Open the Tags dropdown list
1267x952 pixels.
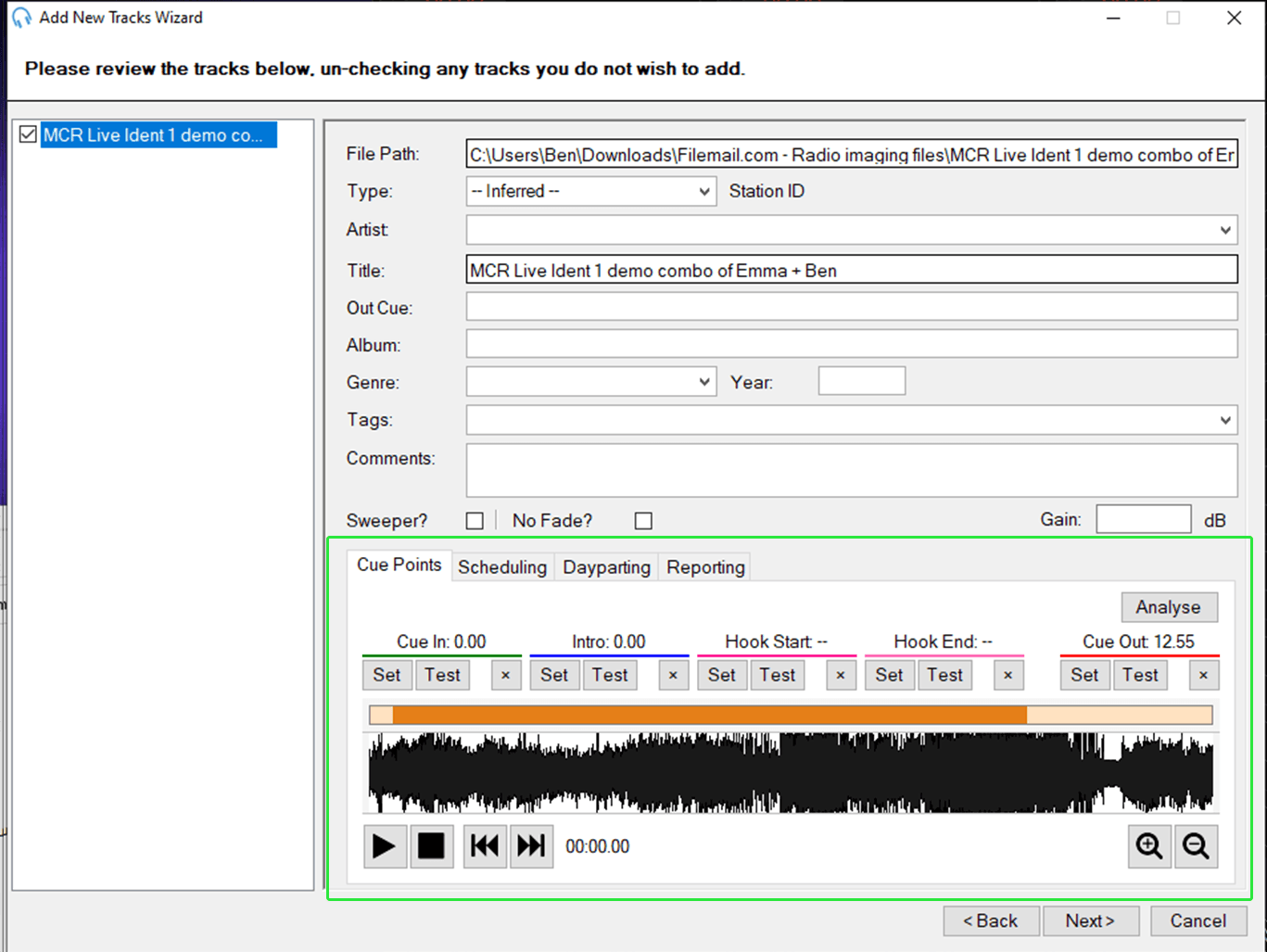[x=1225, y=419]
